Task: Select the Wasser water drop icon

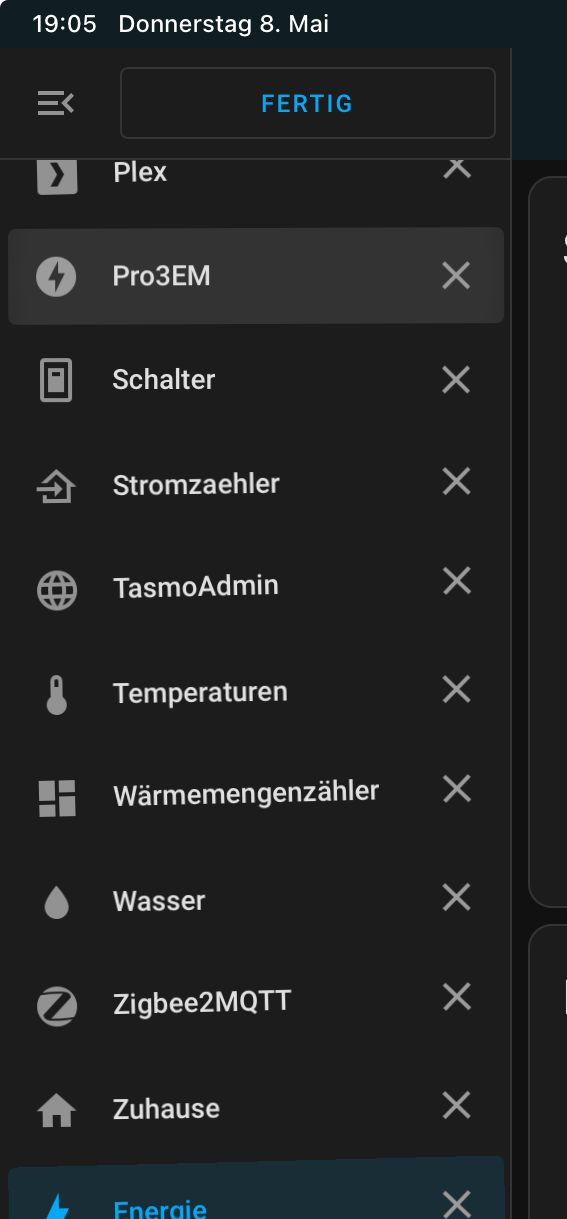Action: coord(57,902)
